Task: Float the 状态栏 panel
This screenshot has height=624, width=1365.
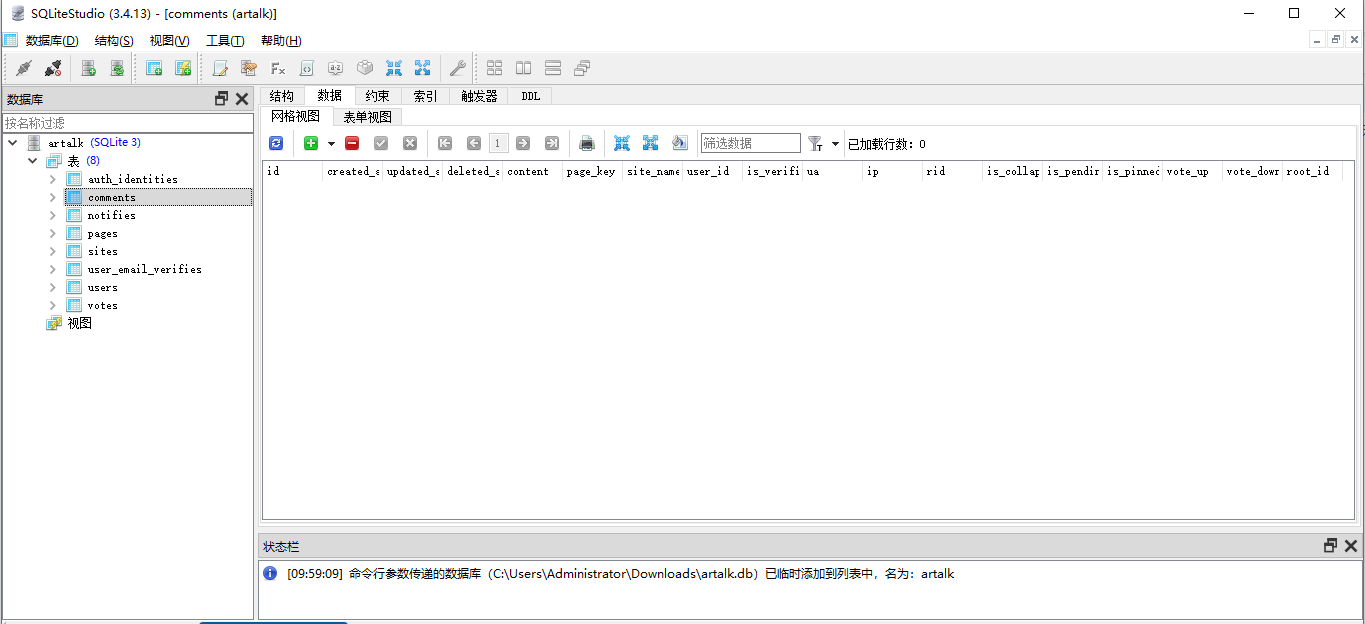Action: click(x=1330, y=546)
